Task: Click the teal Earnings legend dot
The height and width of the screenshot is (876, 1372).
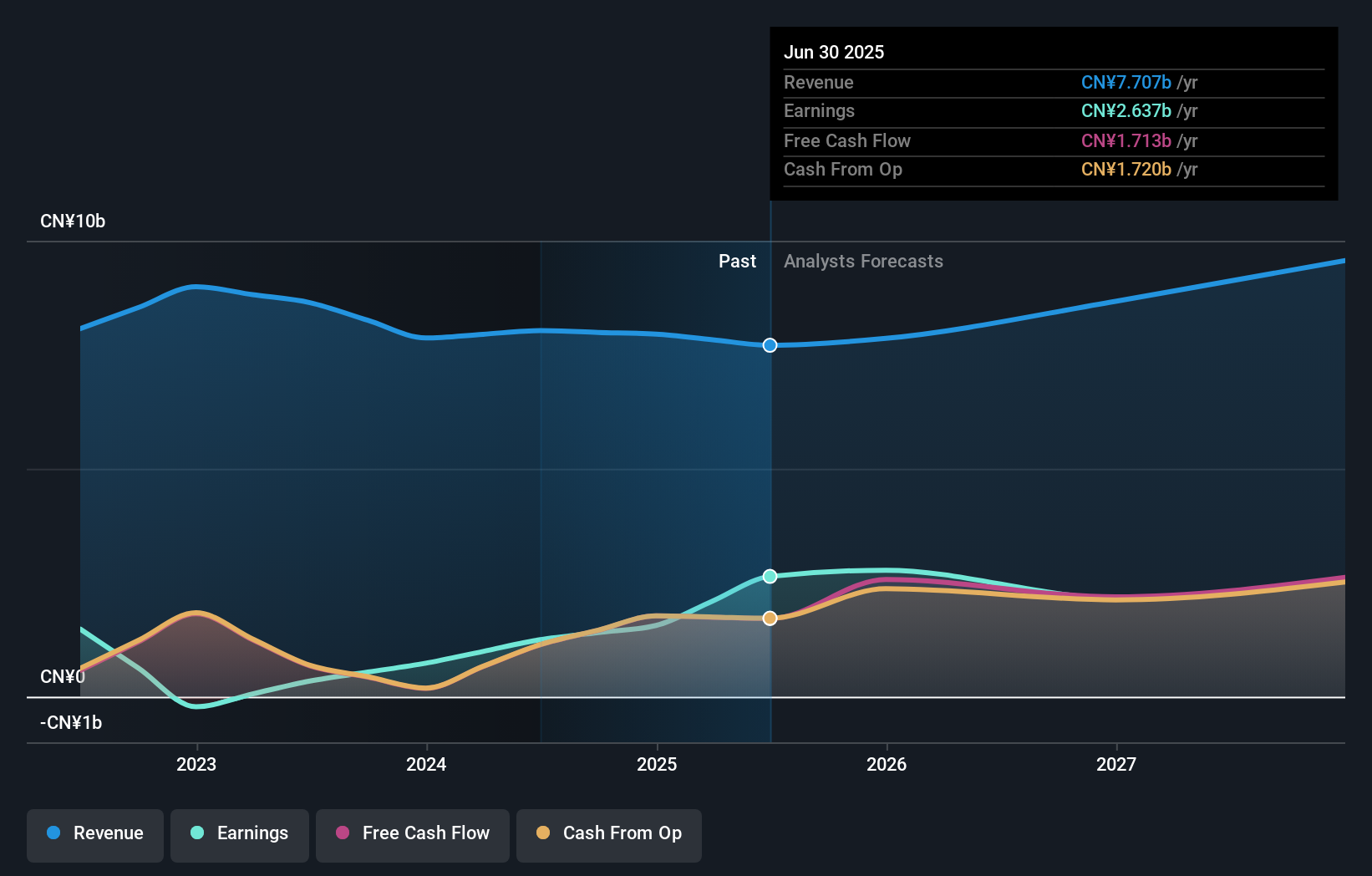Action: [x=196, y=833]
